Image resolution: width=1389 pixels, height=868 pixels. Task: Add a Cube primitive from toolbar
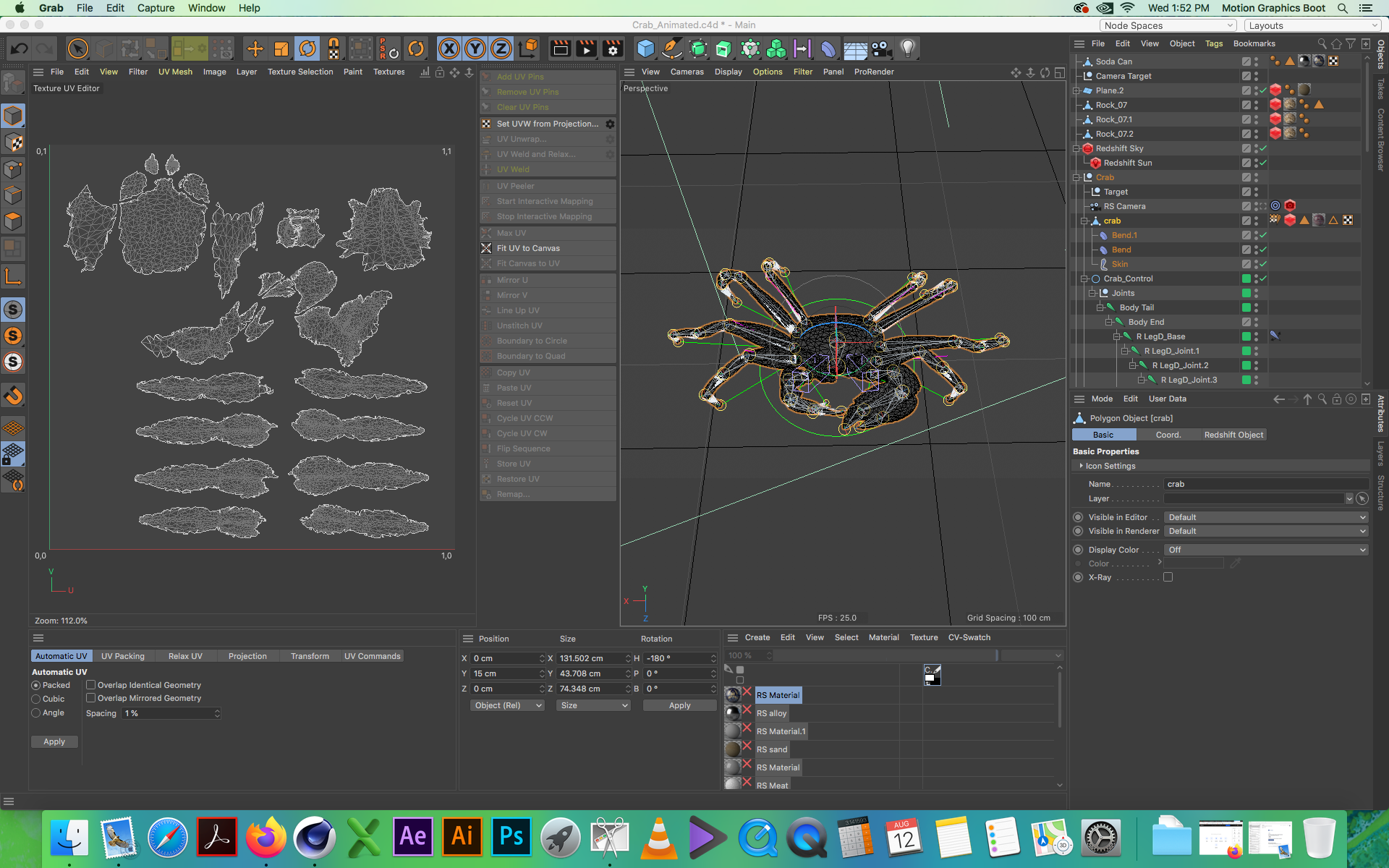point(645,49)
